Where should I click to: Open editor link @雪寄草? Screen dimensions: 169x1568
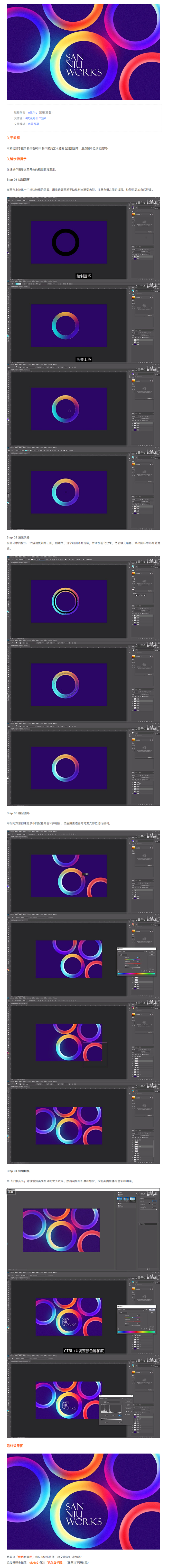pyautogui.click(x=33, y=124)
